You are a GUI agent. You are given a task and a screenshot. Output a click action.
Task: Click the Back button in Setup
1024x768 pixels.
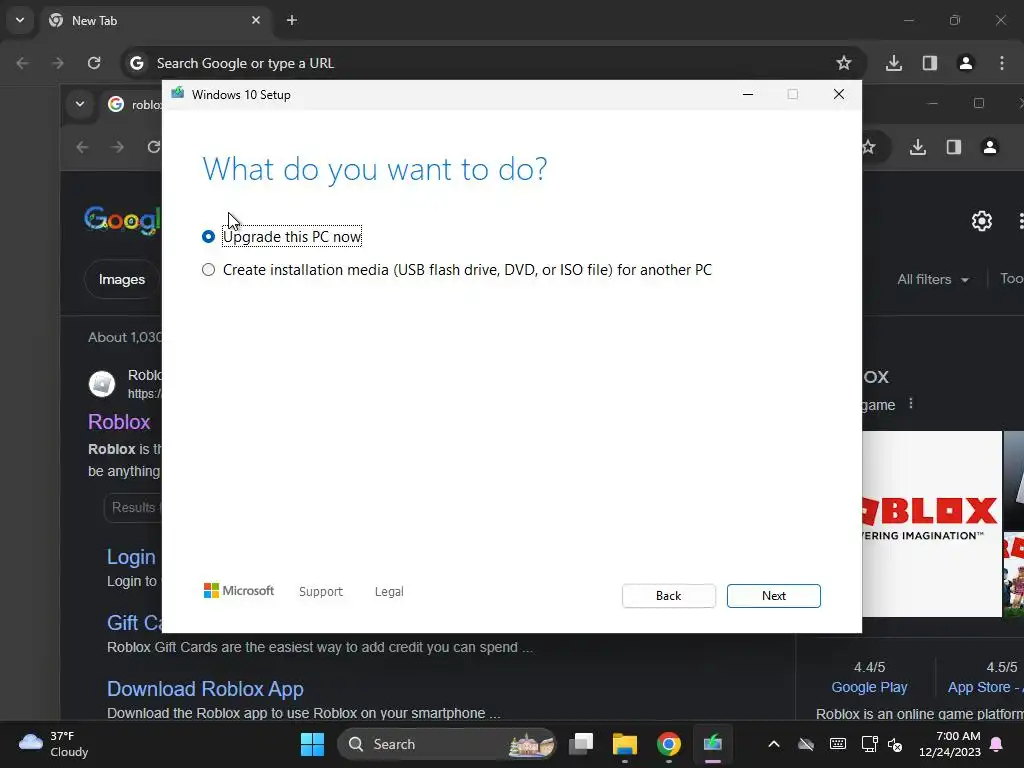tap(668, 596)
